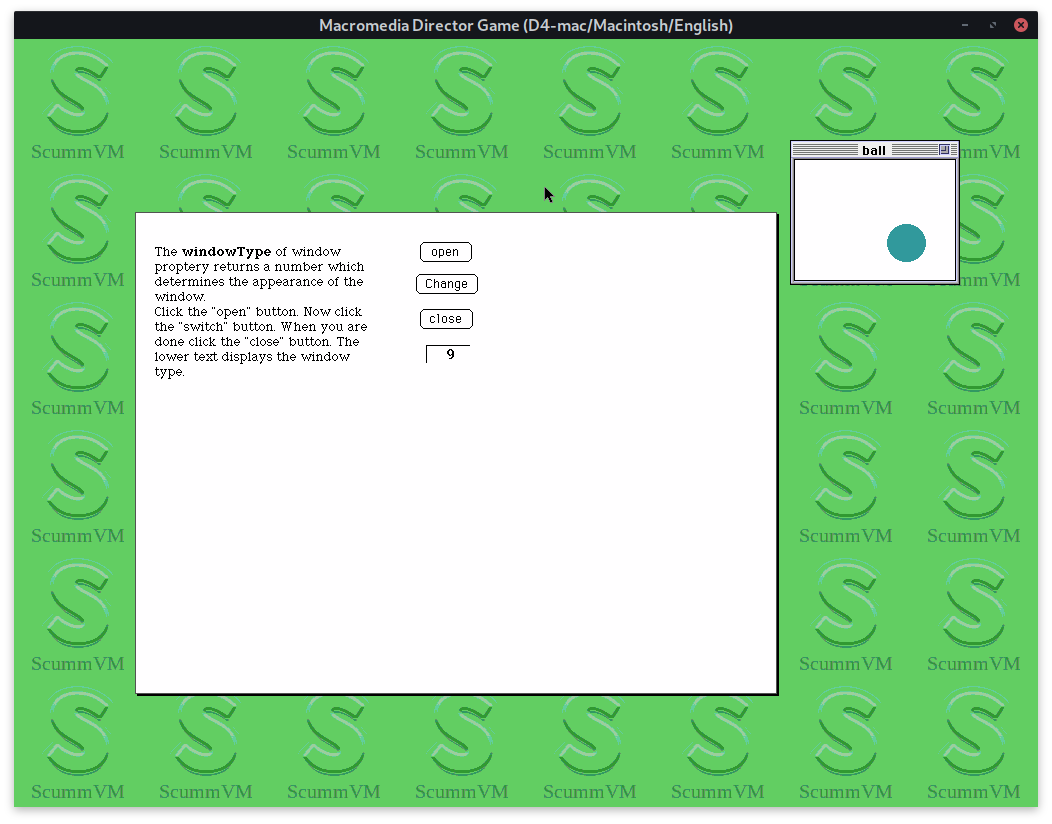Click the teal ball in the ball window
Screen dimensions: 1052x824
point(906,243)
